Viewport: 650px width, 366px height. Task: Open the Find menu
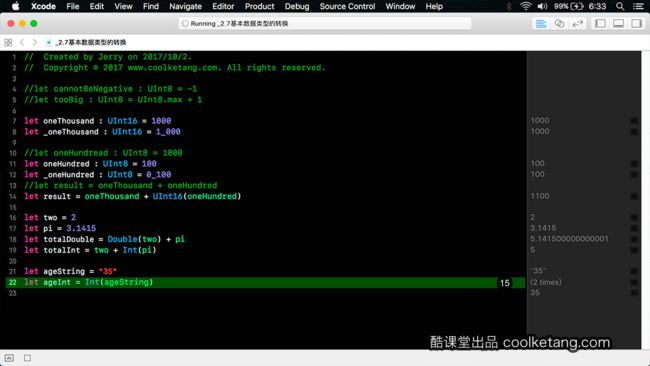coord(150,6)
